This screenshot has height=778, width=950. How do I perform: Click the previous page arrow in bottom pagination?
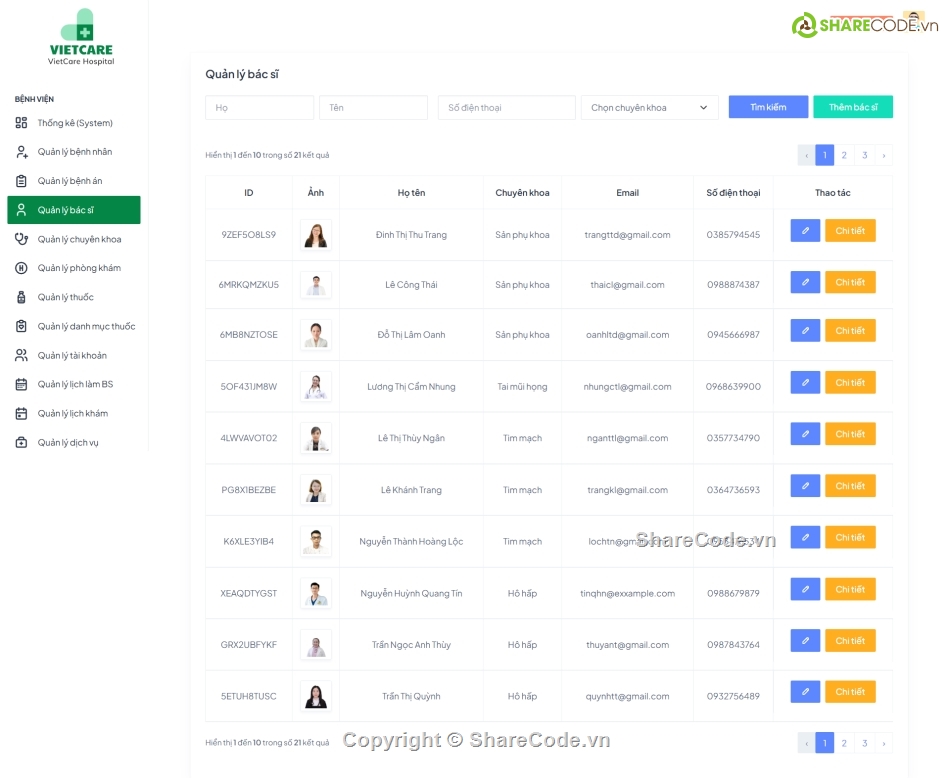pyautogui.click(x=807, y=743)
